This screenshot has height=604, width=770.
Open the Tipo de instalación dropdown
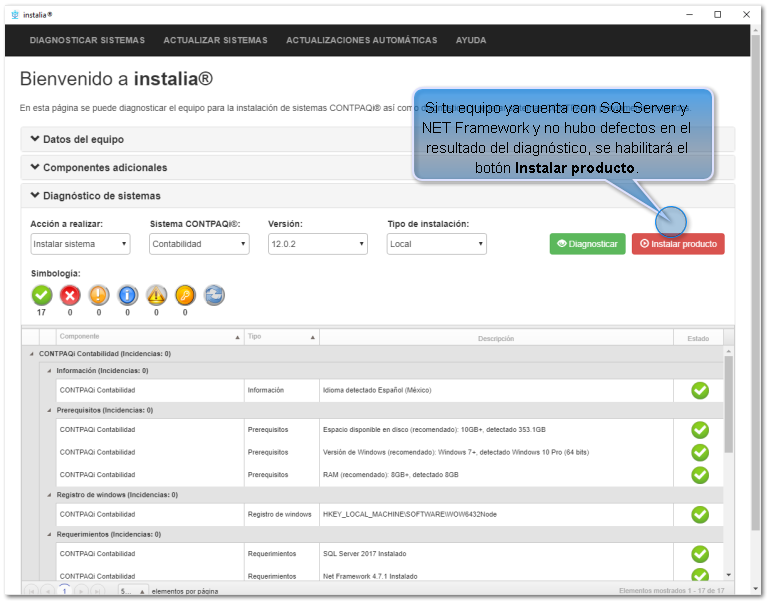pyautogui.click(x=436, y=244)
